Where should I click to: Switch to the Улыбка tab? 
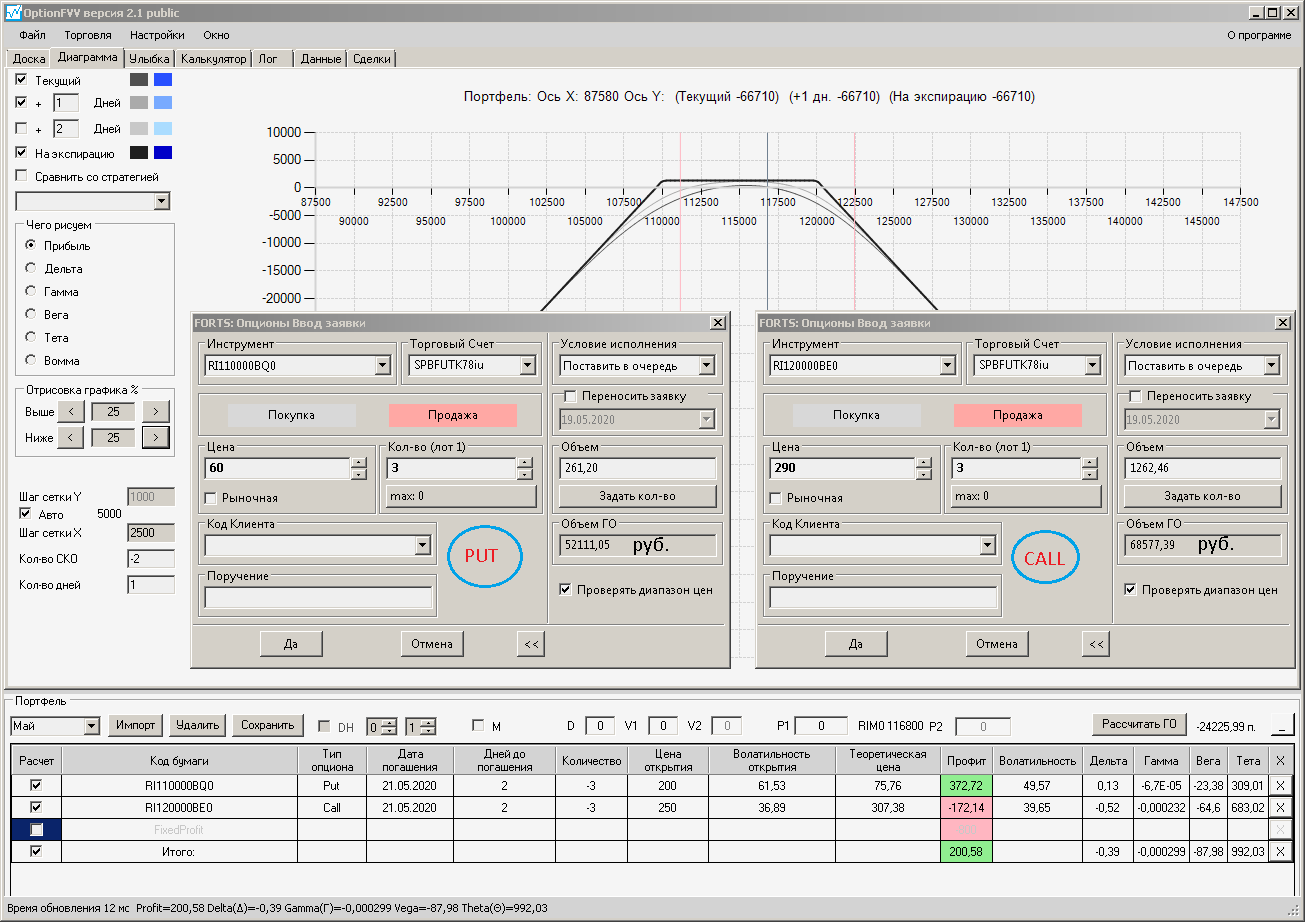(149, 59)
